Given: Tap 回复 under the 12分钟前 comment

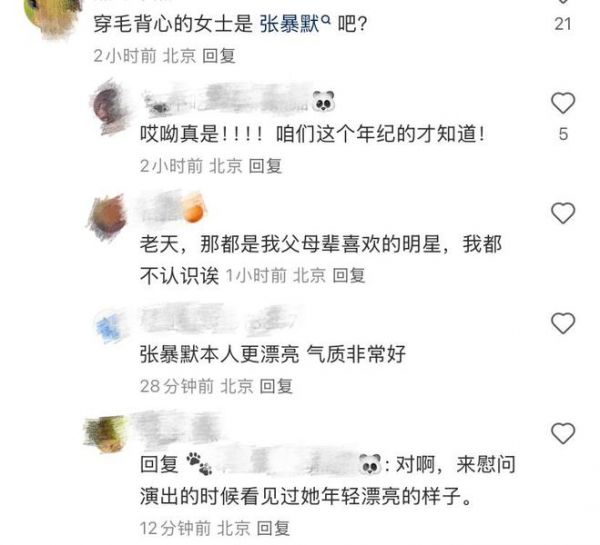Looking at the screenshot, I should 273,529.
